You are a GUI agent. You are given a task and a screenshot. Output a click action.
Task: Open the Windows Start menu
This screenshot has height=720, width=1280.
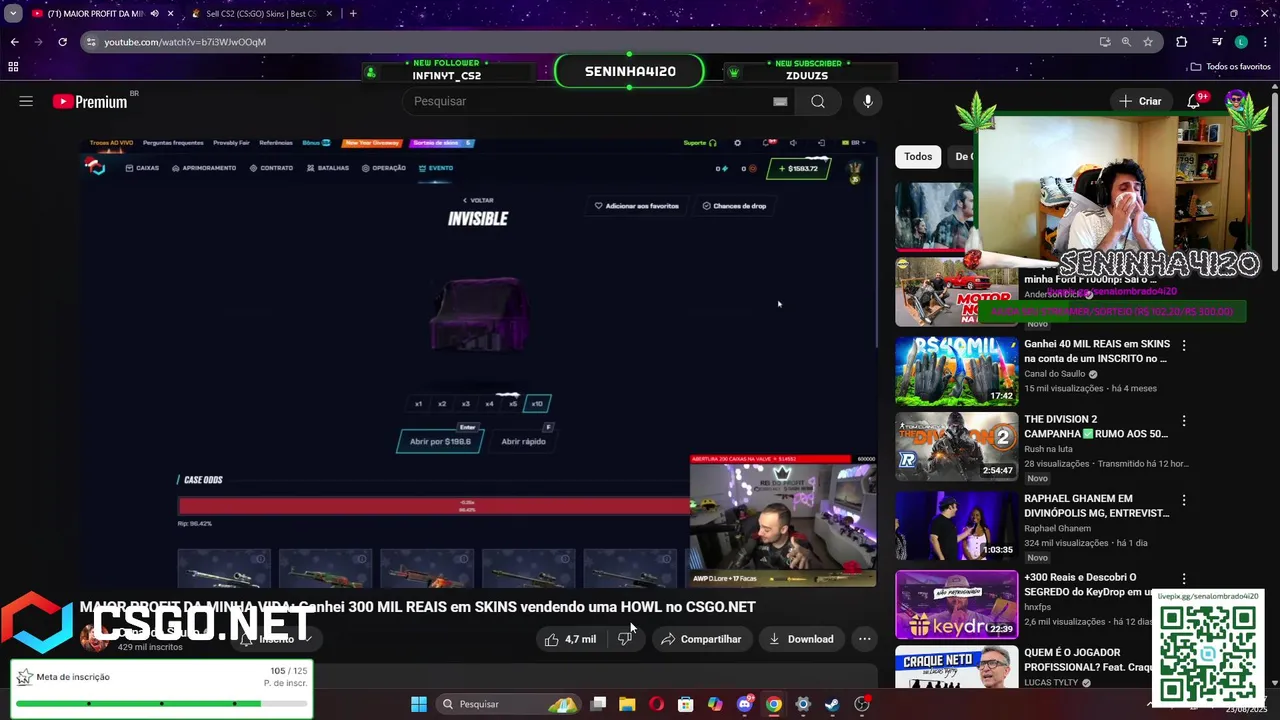point(419,704)
